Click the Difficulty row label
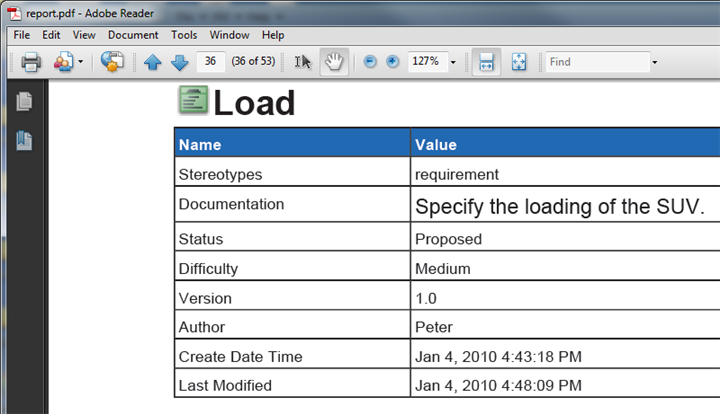The image size is (720, 414). coord(208,269)
